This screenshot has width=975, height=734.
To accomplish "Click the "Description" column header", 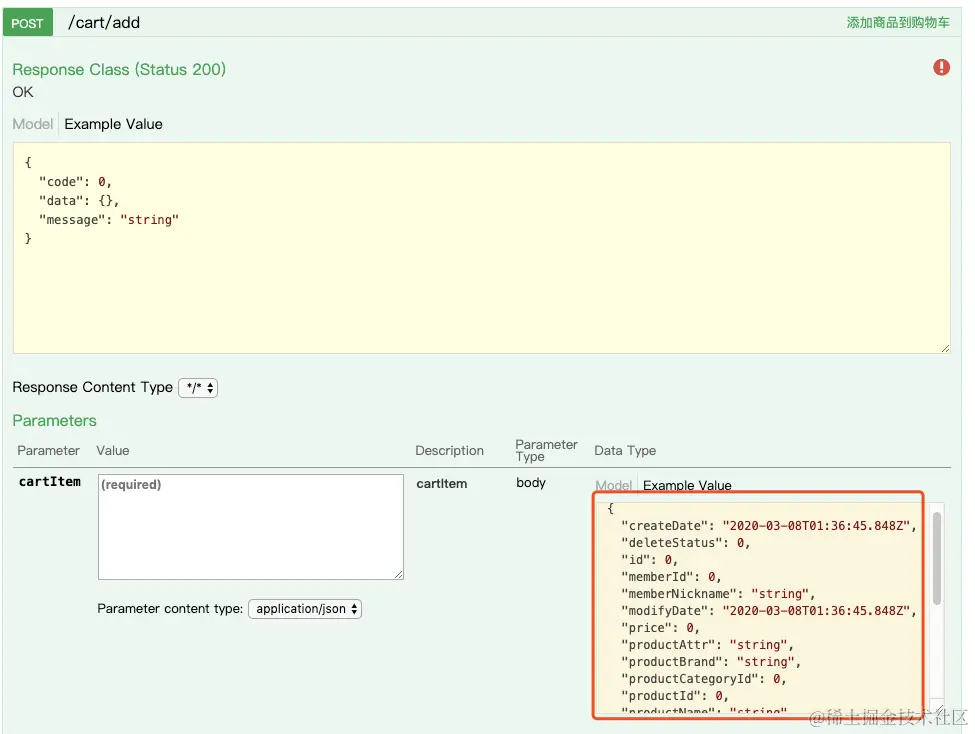I will [x=449, y=450].
